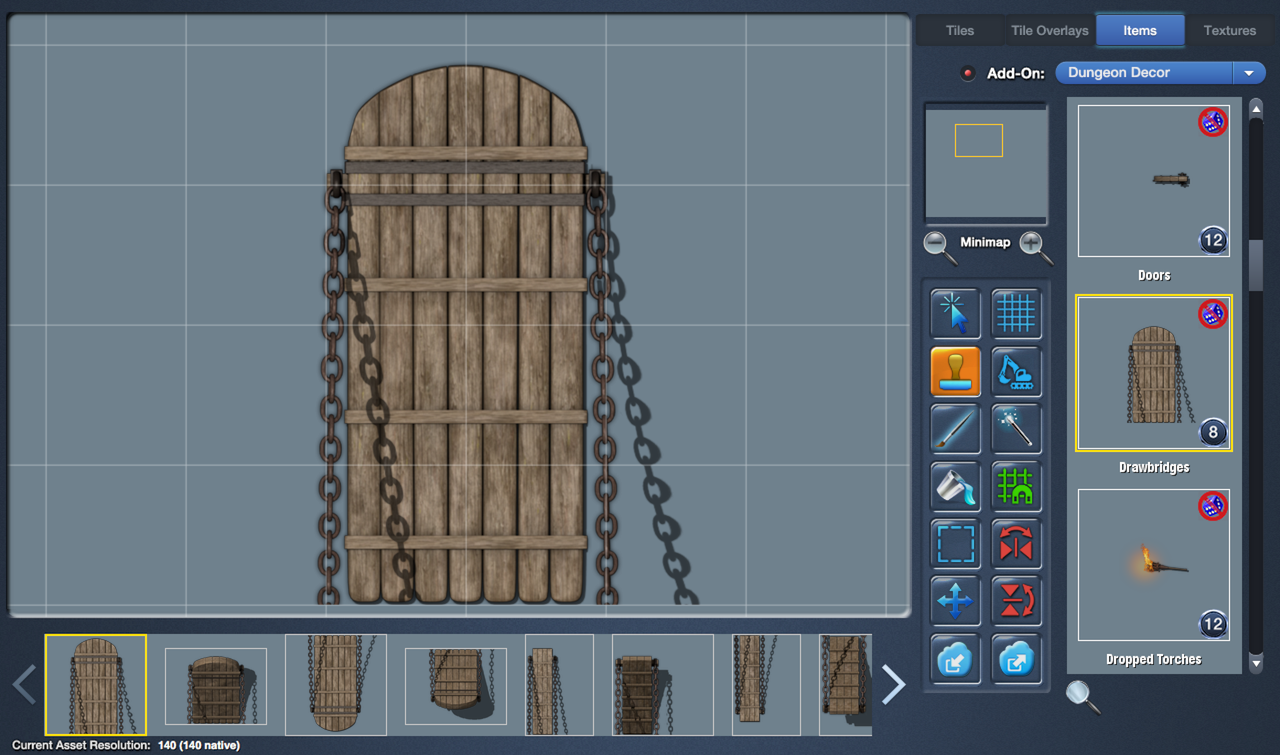Select fourth tilted drawbridge variation
Screen dimensions: 1280x755
(x=456, y=686)
